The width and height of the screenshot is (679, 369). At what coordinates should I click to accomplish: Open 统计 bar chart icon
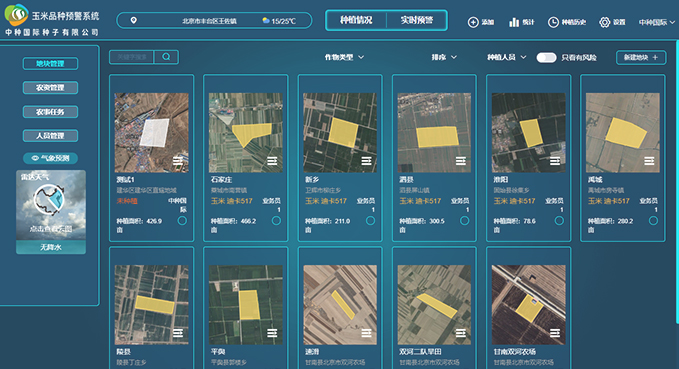click(x=514, y=22)
